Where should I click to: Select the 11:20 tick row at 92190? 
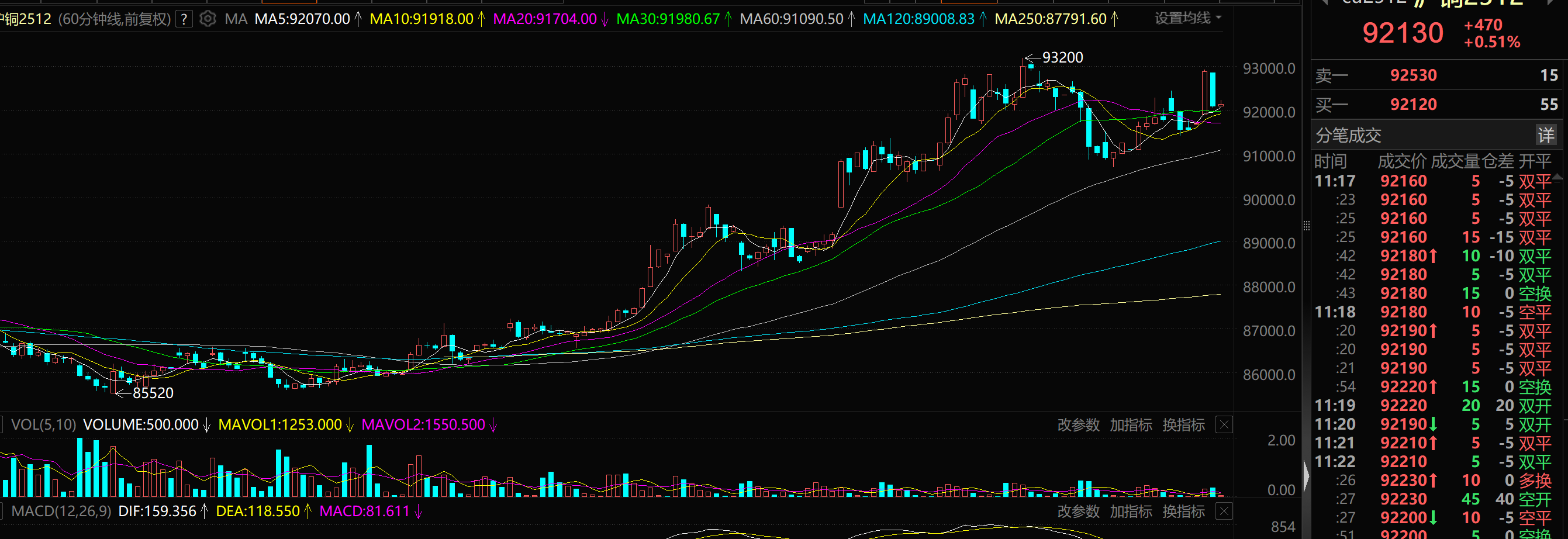pos(1434,424)
